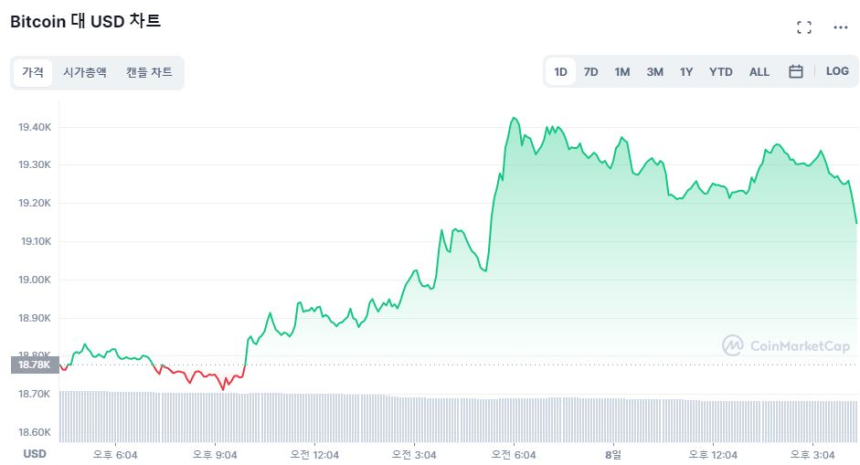Viewport: 860px width, 465px height.
Task: Toggle the LOG scale button
Action: 837,72
